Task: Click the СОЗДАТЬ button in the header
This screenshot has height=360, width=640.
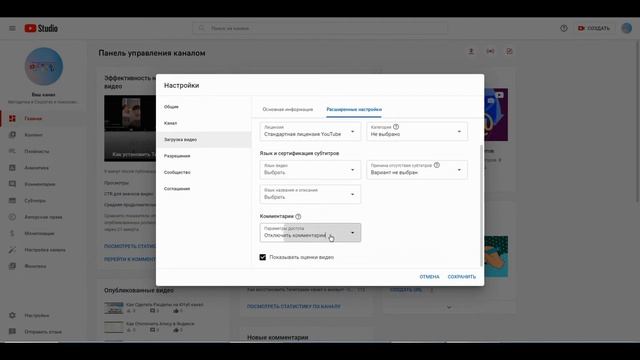Action: coord(594,28)
